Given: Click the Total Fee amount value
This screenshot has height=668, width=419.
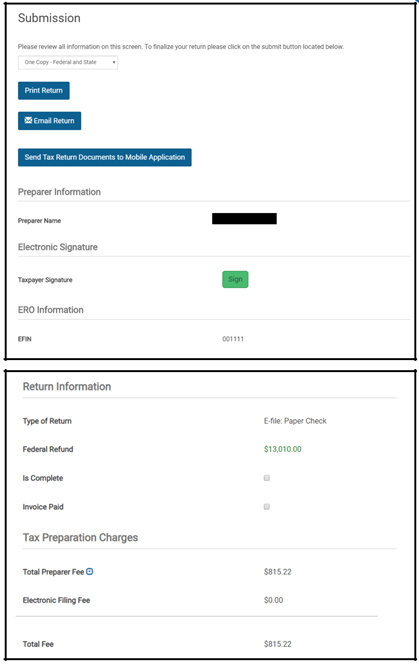Looking at the screenshot, I should click(278, 644).
